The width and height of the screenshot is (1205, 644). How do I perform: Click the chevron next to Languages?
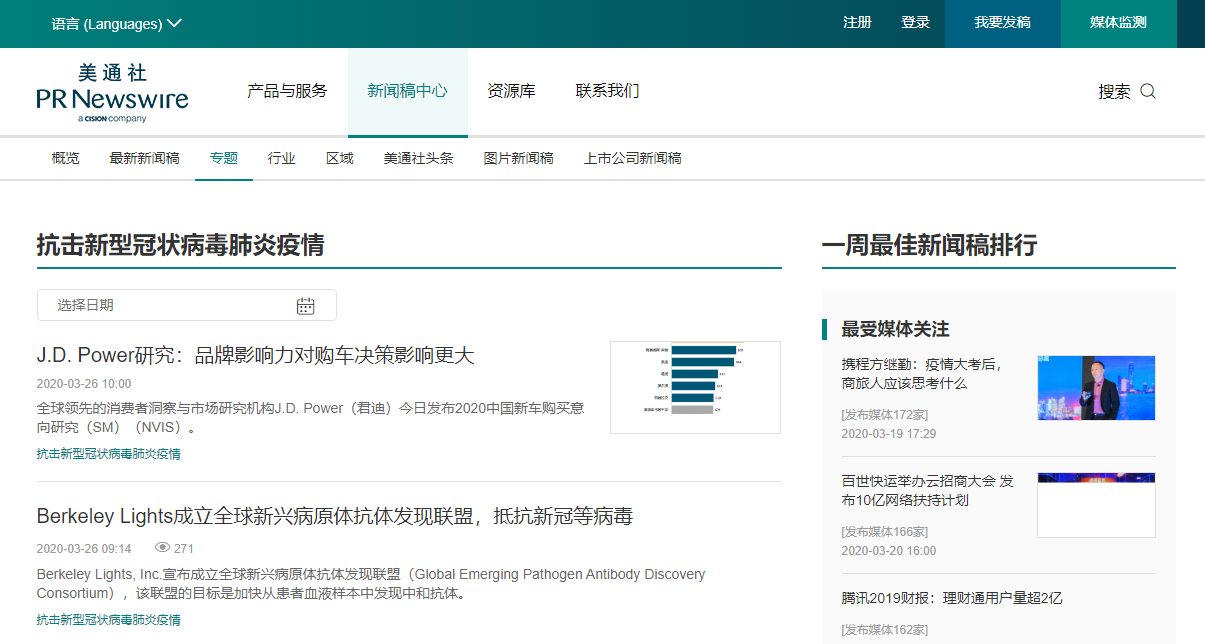pyautogui.click(x=174, y=23)
